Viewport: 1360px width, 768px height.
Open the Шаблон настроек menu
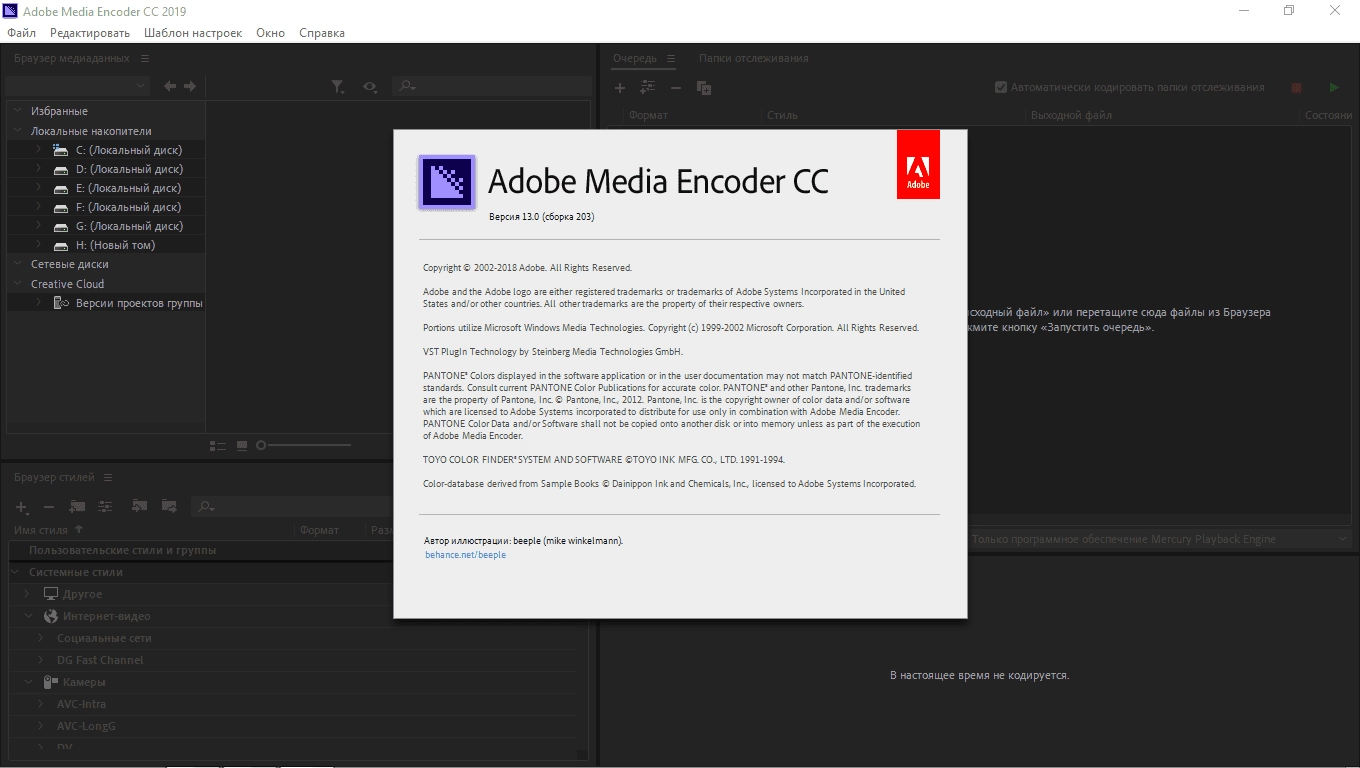tap(193, 33)
